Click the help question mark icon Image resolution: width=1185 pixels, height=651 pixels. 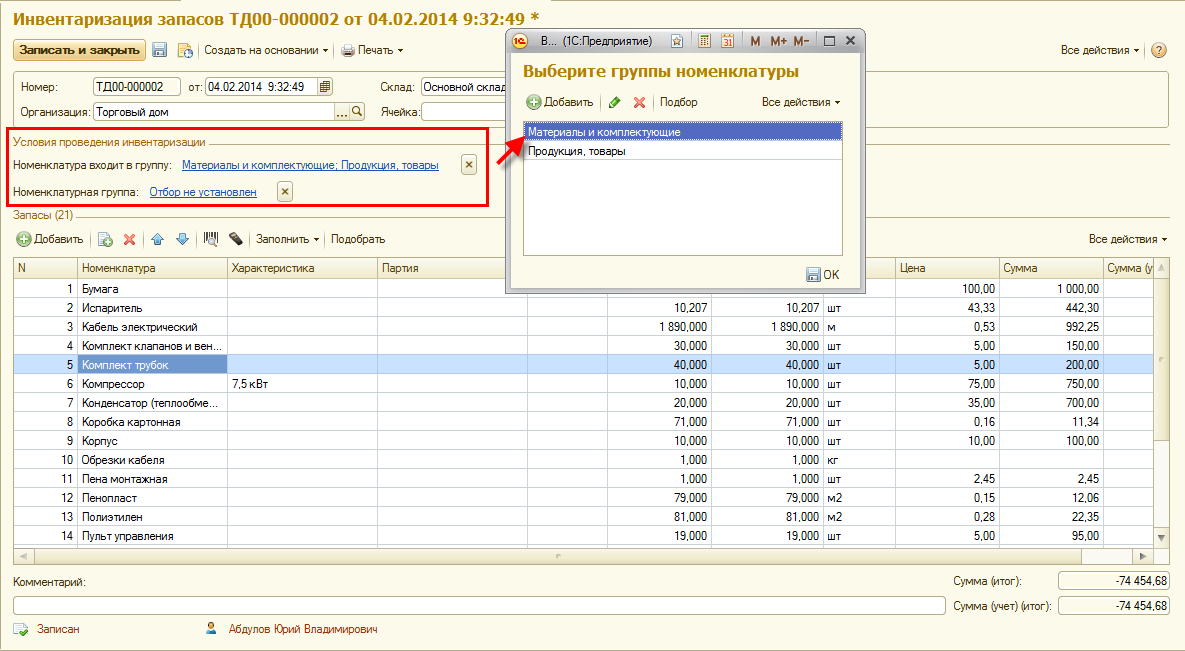tap(1159, 50)
